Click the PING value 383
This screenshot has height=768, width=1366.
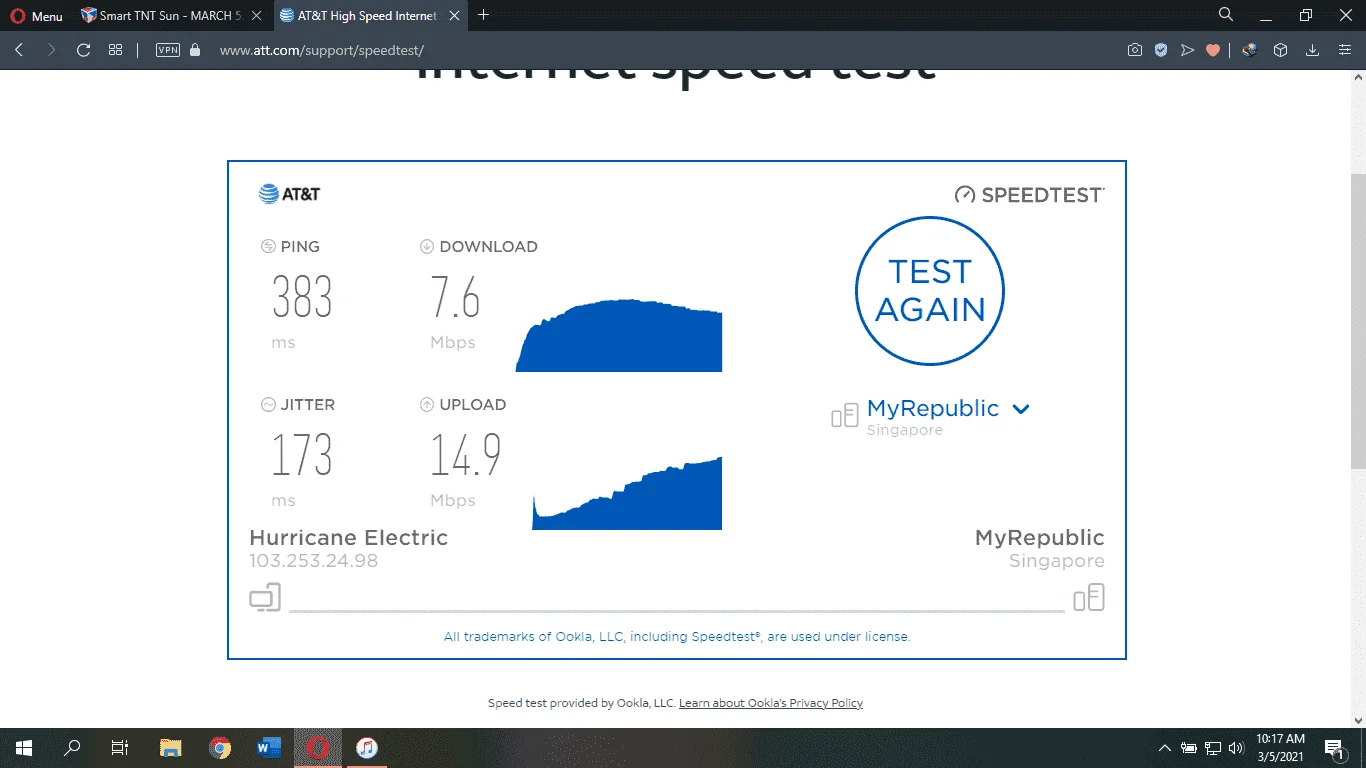pyautogui.click(x=302, y=297)
